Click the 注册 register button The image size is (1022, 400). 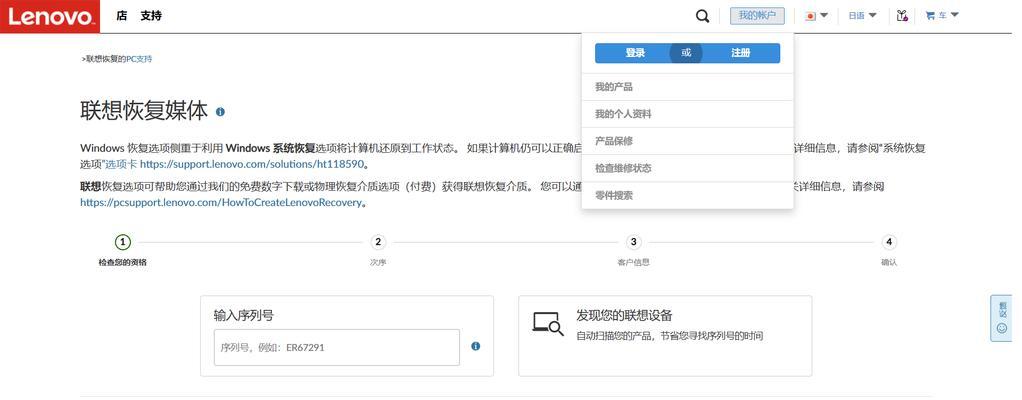coord(740,53)
